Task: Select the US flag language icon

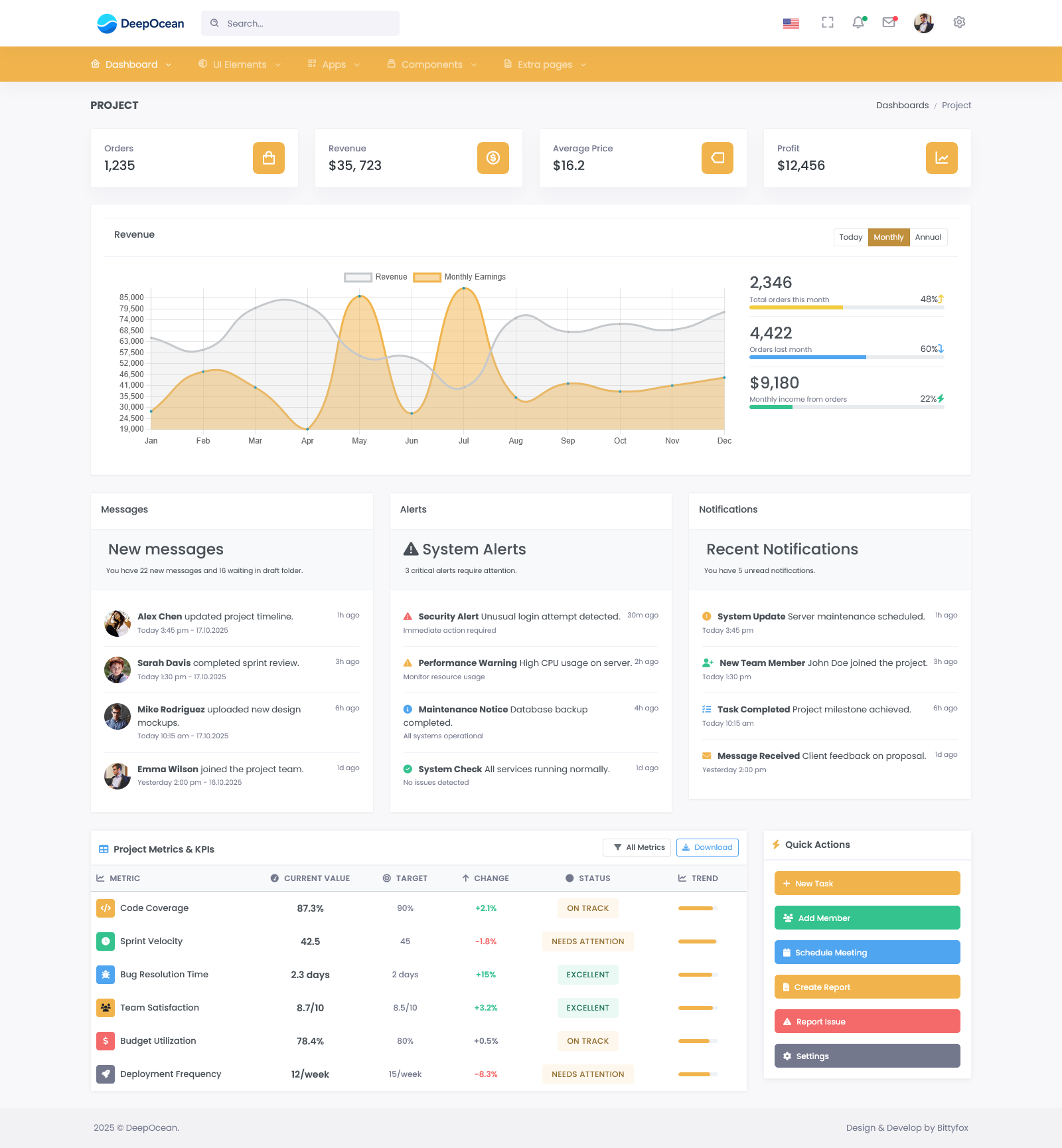Action: [791, 23]
